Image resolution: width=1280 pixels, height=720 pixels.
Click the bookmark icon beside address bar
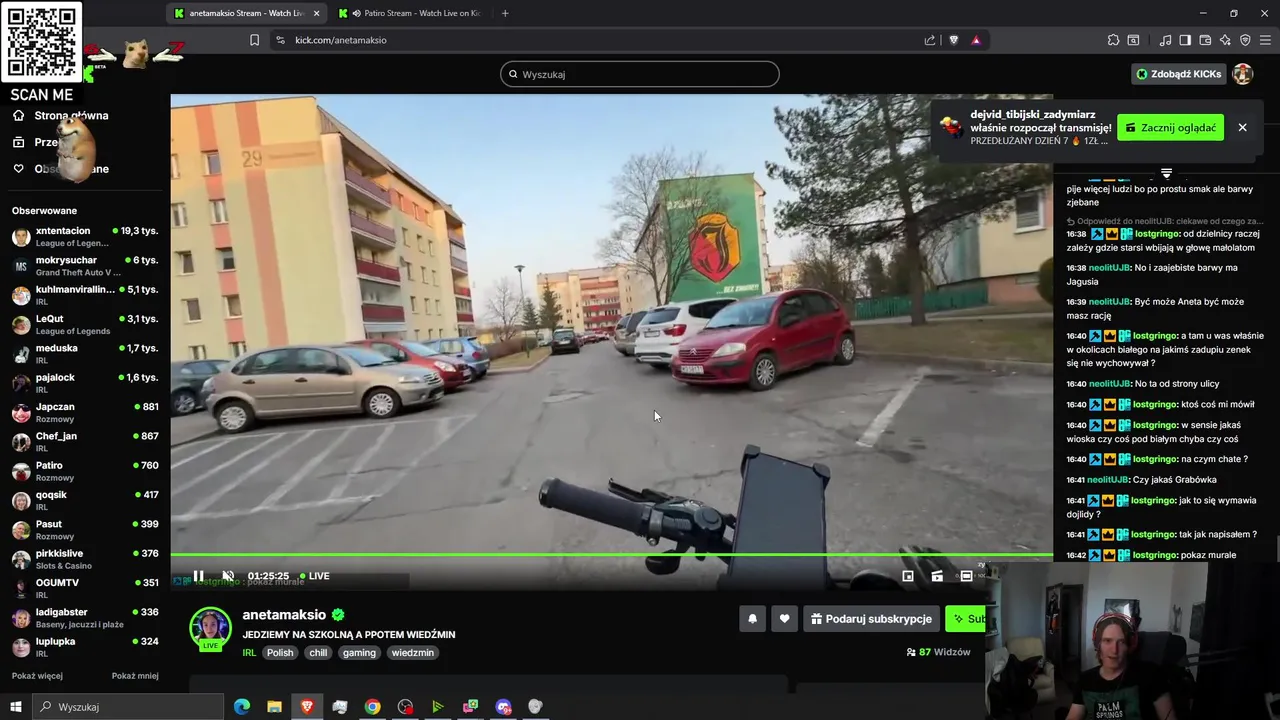(x=254, y=40)
